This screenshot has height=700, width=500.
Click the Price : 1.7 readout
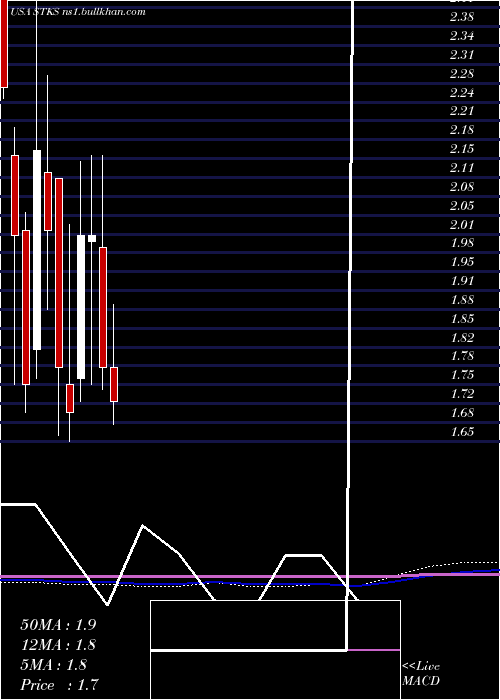(59, 685)
